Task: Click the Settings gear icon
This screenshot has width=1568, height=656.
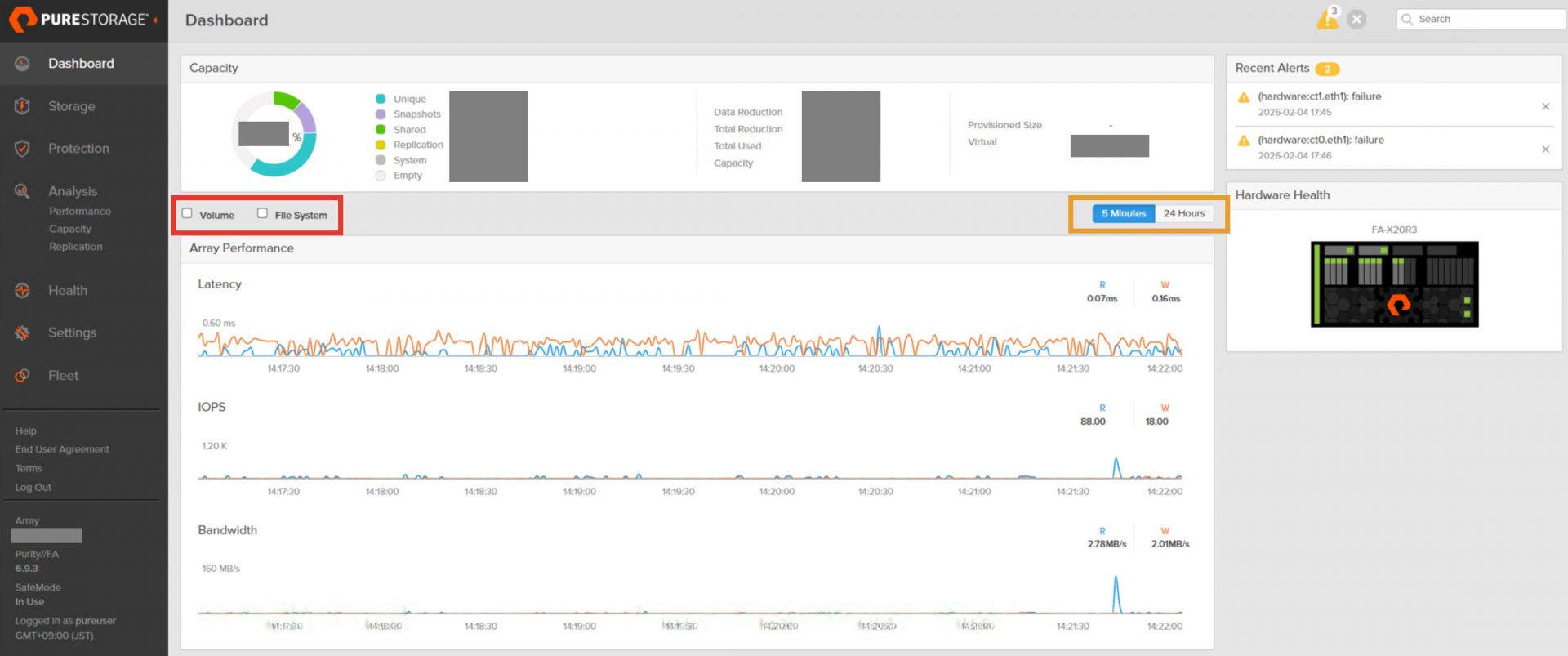Action: point(22,333)
